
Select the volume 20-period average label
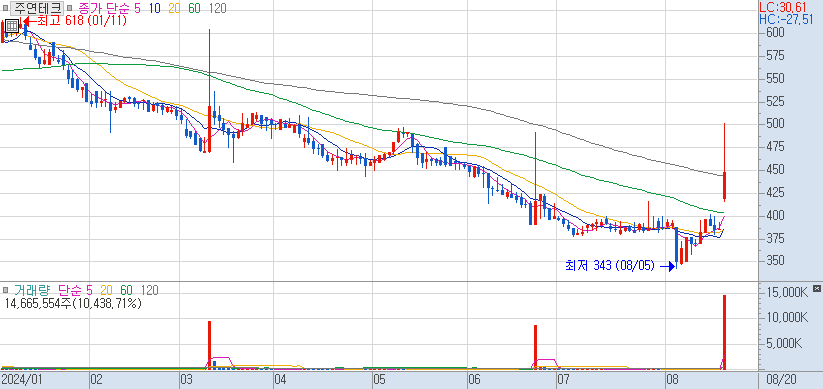tap(106, 290)
